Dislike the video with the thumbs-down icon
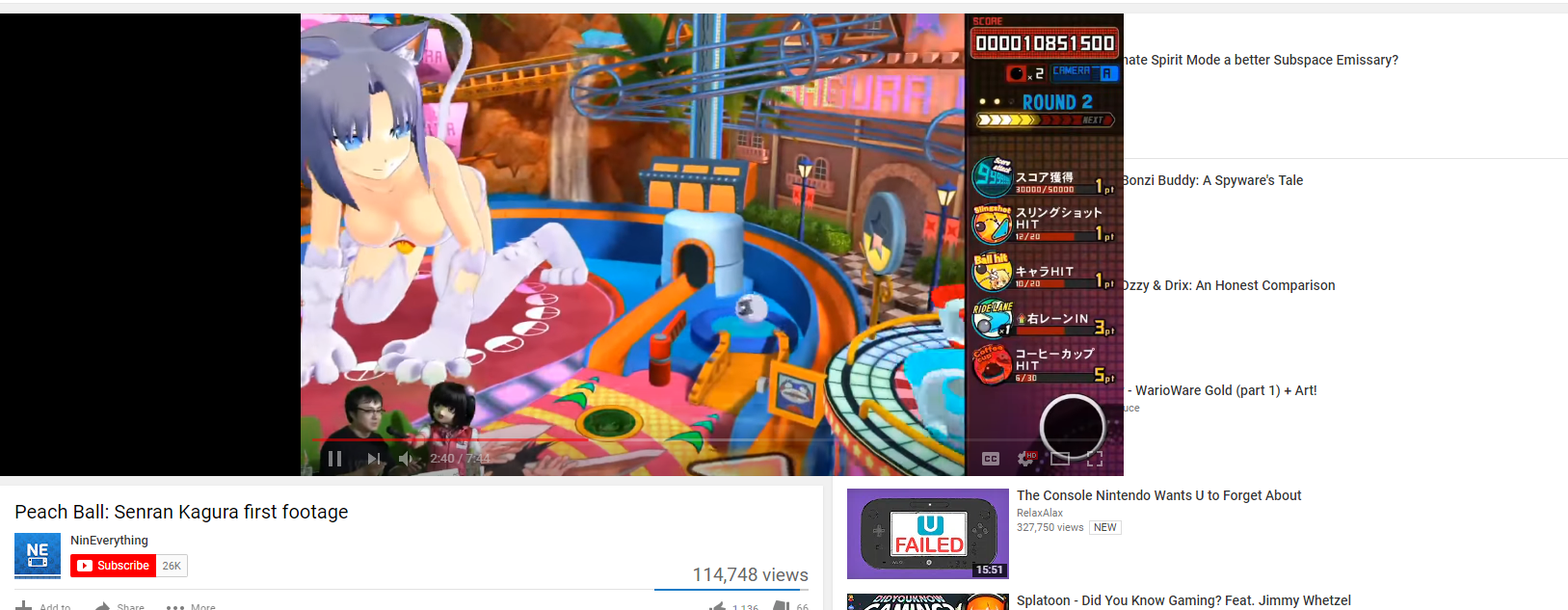The width and height of the screenshot is (1568, 610). point(782,605)
